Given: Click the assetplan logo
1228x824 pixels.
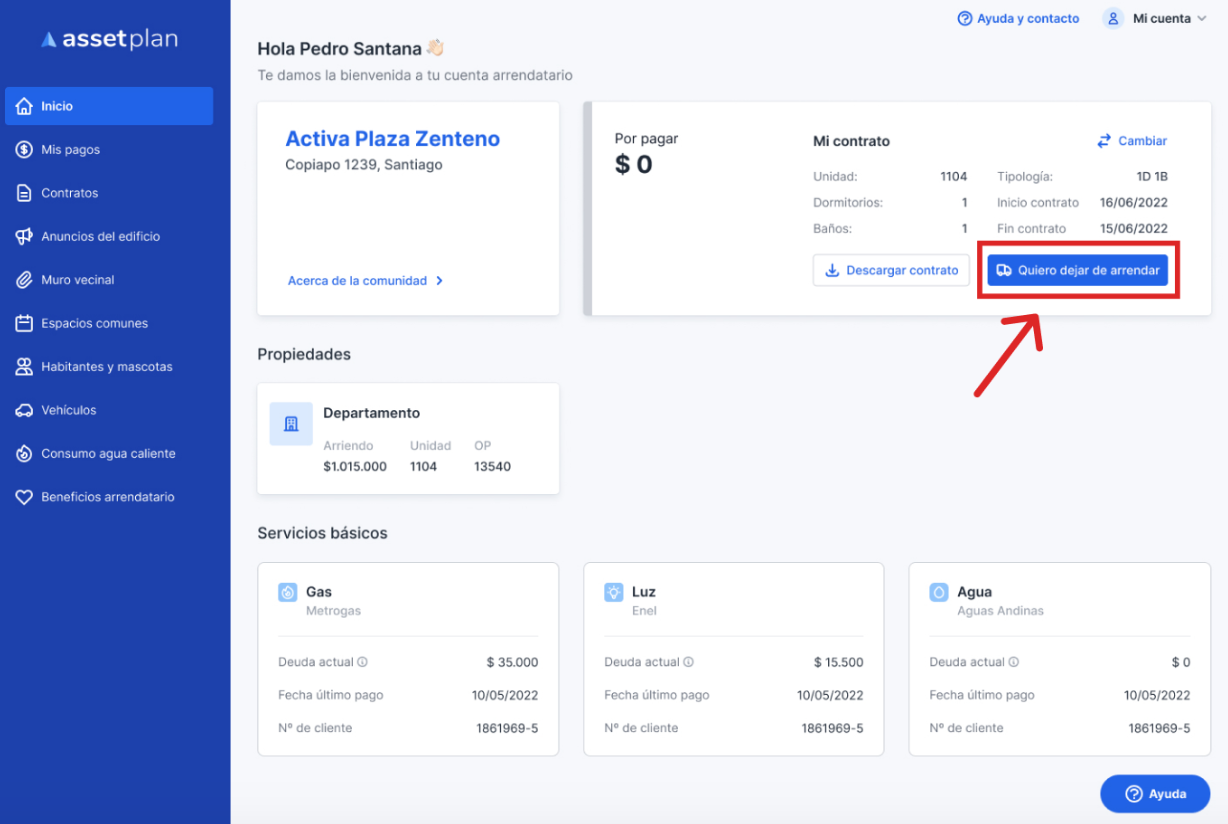Looking at the screenshot, I should pyautogui.click(x=109, y=40).
